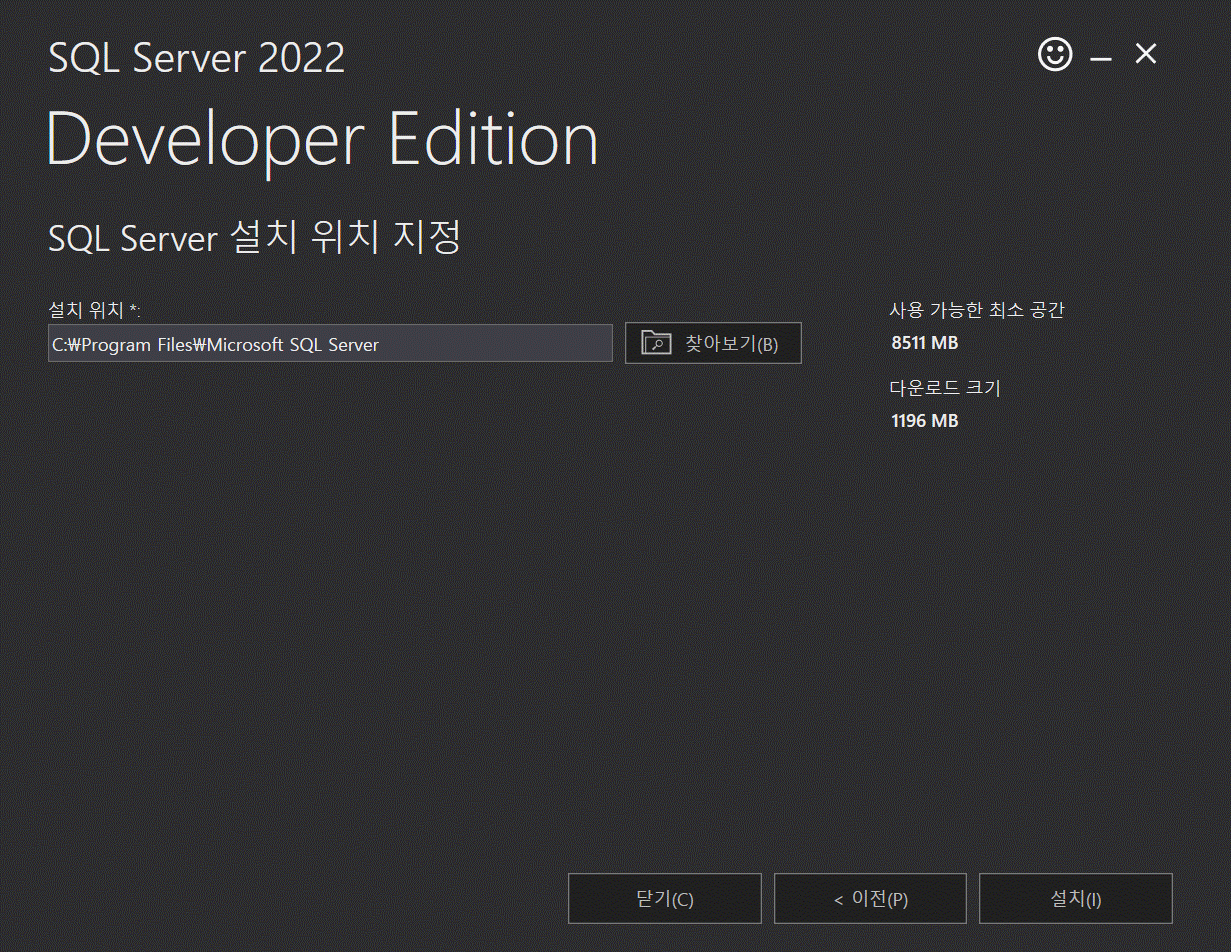The height and width of the screenshot is (952, 1231).
Task: Click the 찾아보기(B) browse button
Action: point(713,343)
